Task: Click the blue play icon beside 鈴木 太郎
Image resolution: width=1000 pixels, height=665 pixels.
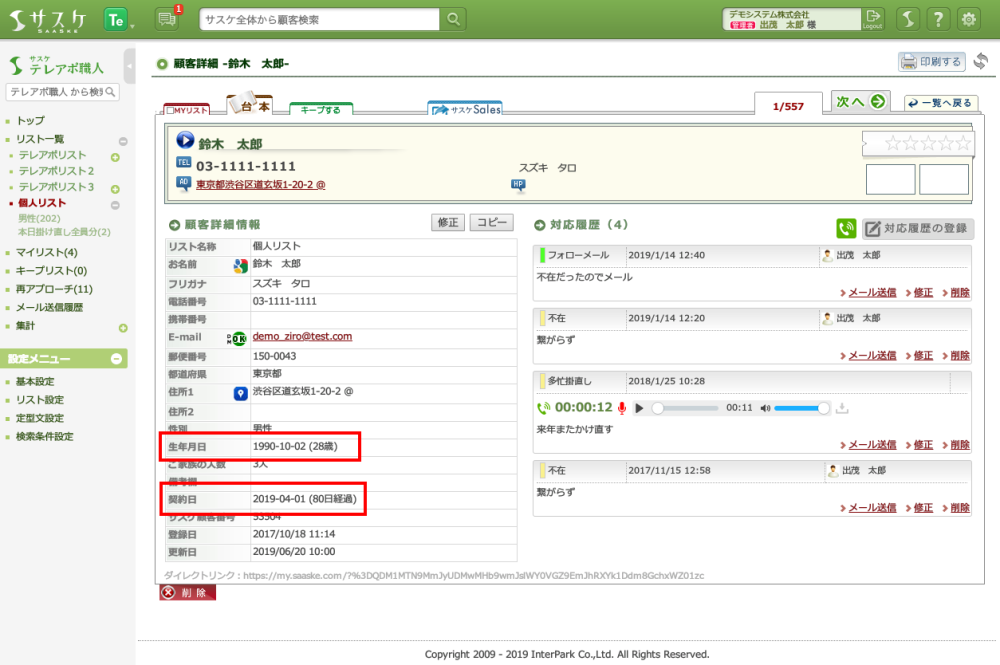Action: pos(185,140)
